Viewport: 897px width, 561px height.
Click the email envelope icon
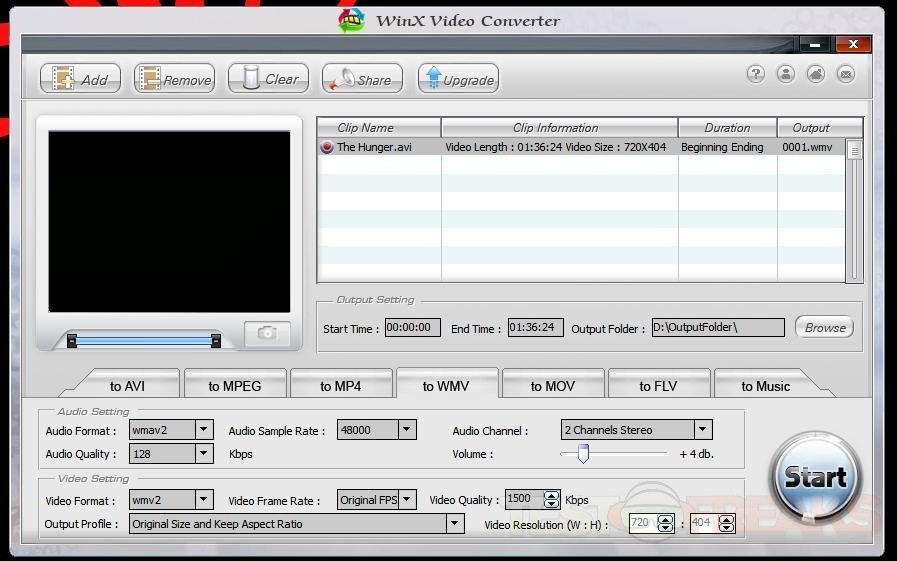click(x=846, y=74)
